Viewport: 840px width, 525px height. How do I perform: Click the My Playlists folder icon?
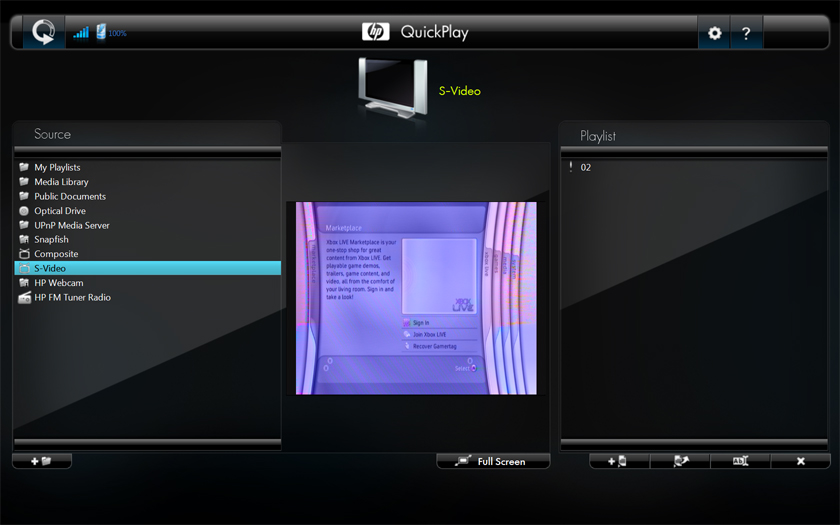(24, 167)
